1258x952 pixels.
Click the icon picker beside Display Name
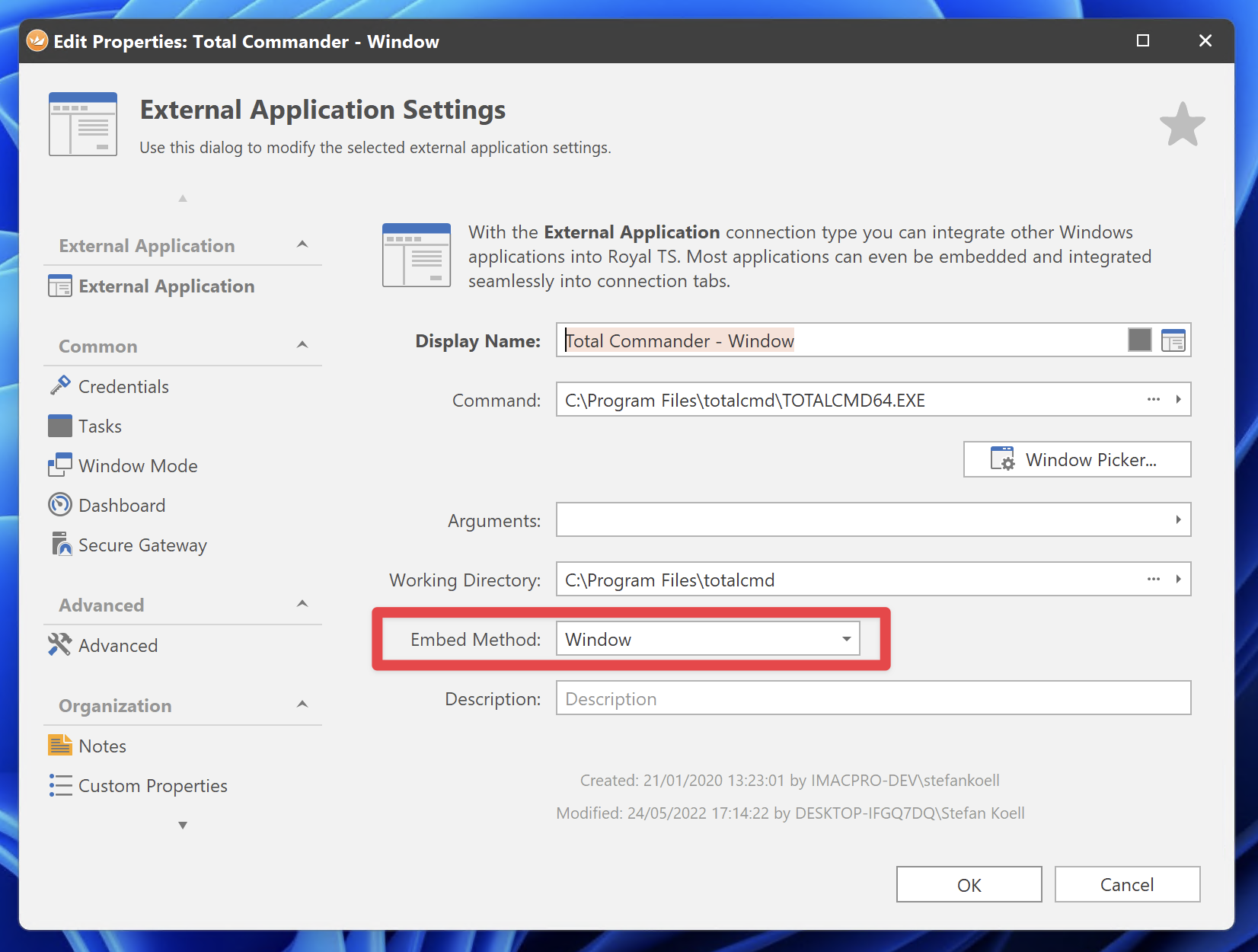point(1173,340)
